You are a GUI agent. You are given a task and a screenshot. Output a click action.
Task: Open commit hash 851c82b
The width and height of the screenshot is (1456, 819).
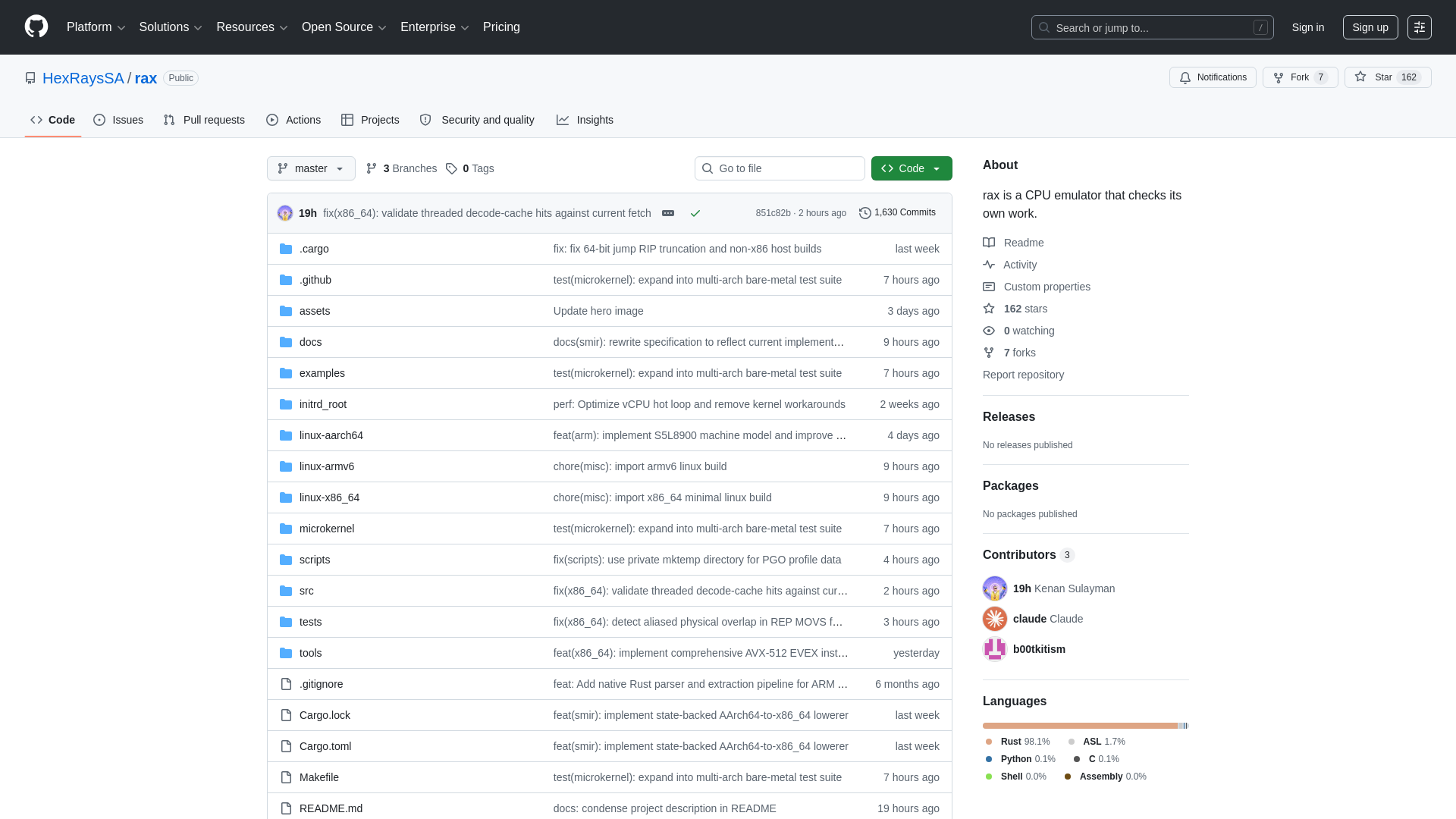pos(773,213)
